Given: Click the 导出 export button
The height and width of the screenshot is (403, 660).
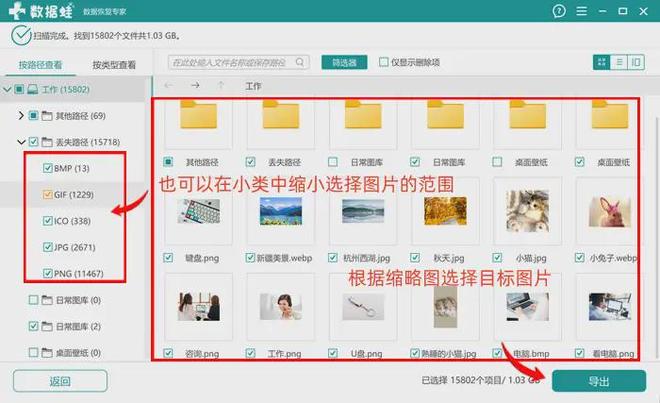Looking at the screenshot, I should [x=599, y=381].
